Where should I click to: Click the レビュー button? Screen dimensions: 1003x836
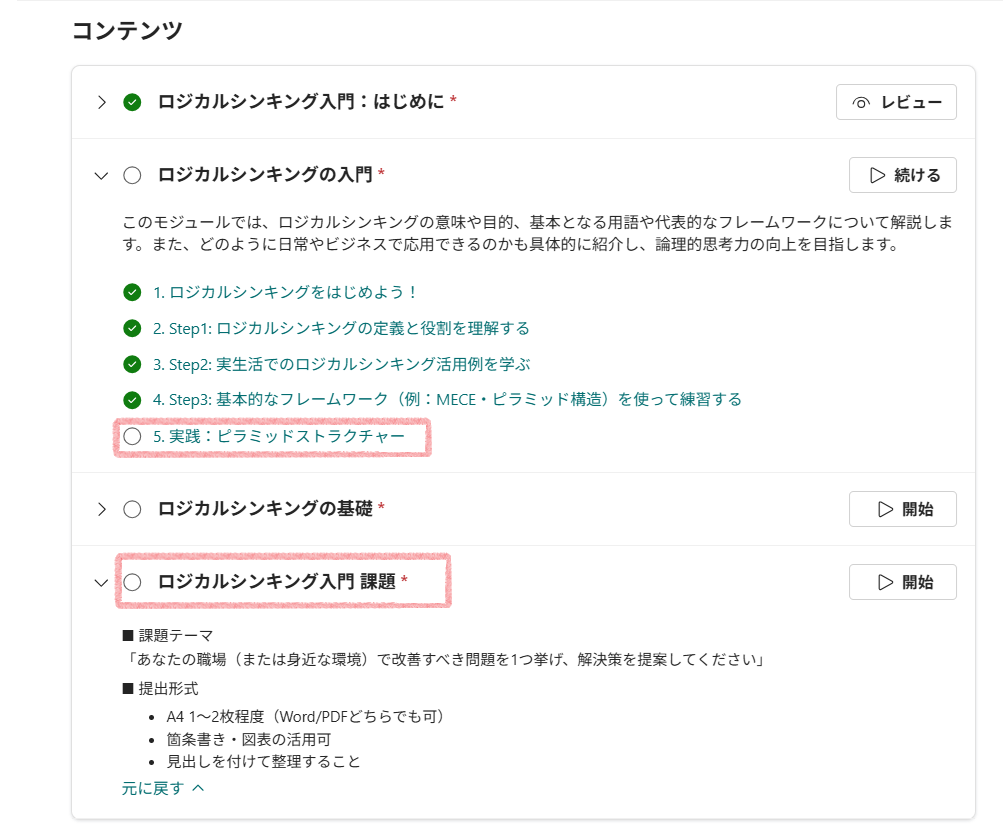[x=896, y=102]
